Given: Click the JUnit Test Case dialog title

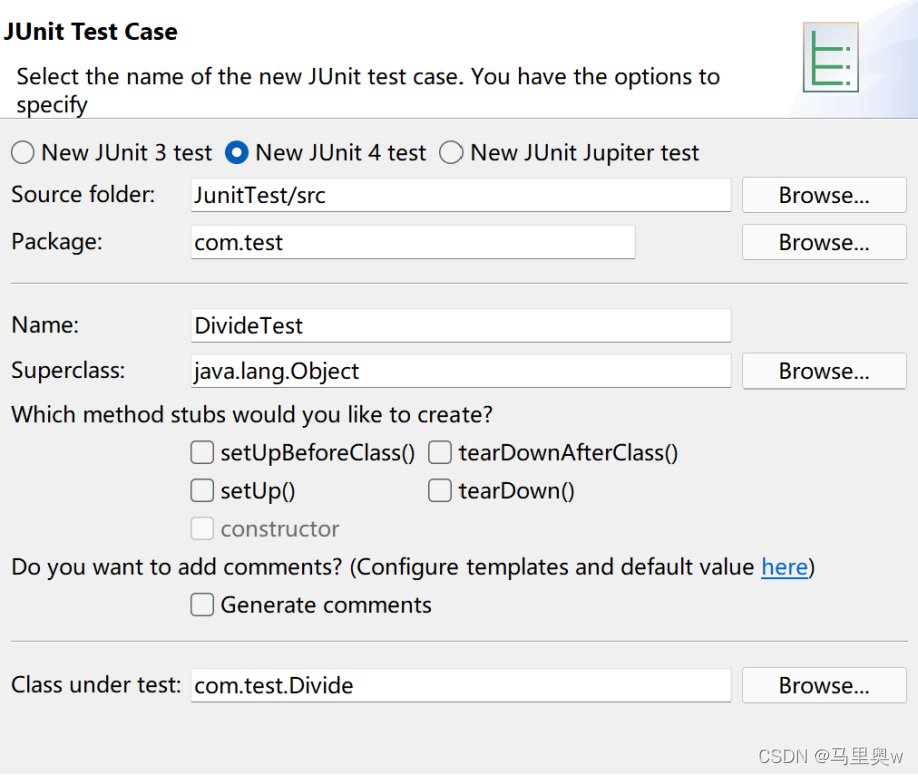Looking at the screenshot, I should (90, 31).
